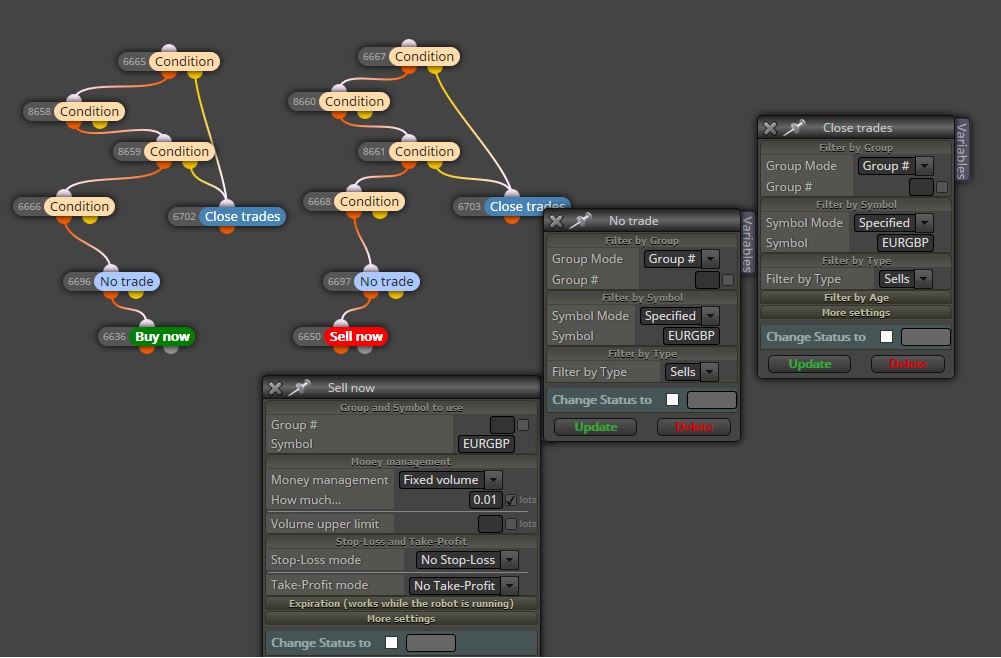The image size is (1001, 658).
Task: Click Group # field in Close trades panel
Action: tap(921, 187)
